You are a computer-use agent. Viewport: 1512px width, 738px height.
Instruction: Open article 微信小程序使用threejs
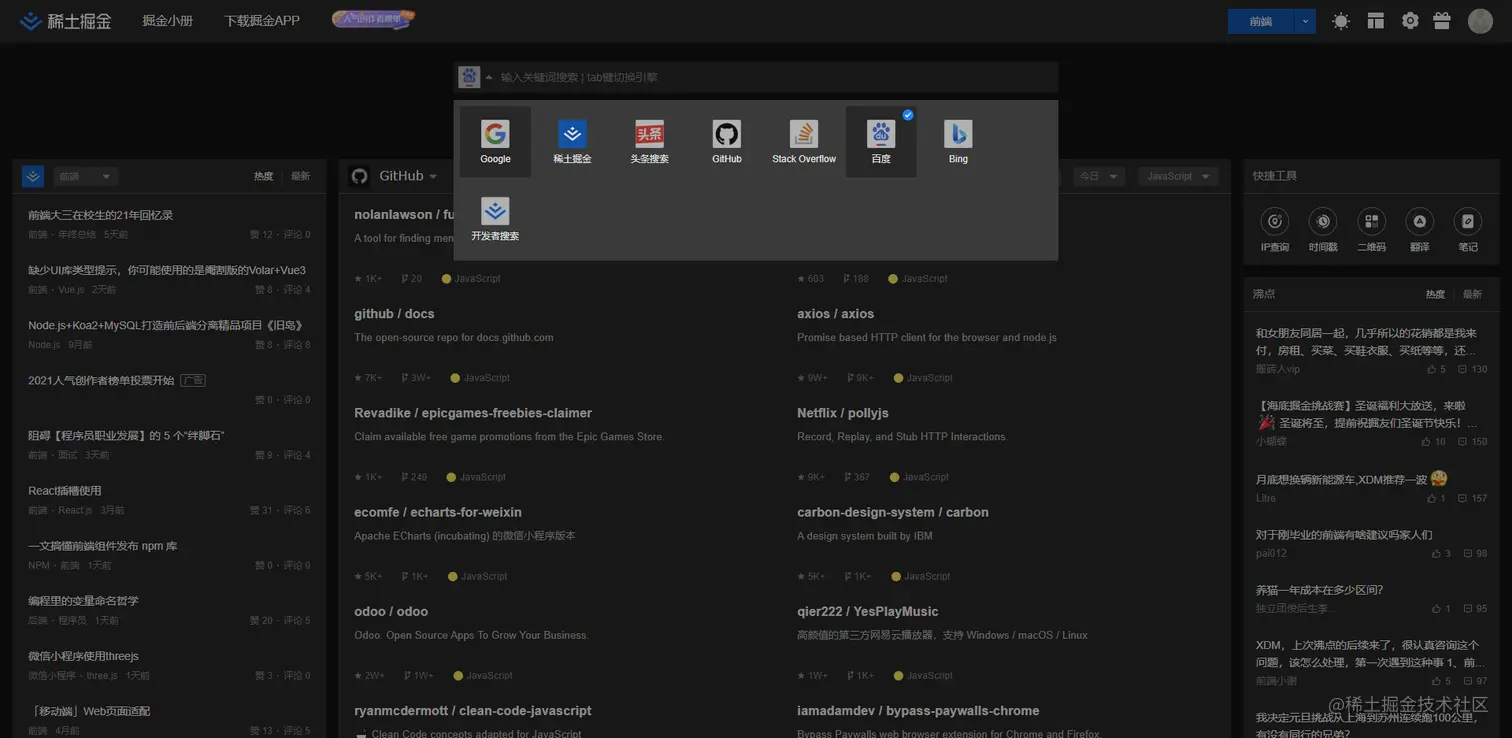[x=83, y=656]
